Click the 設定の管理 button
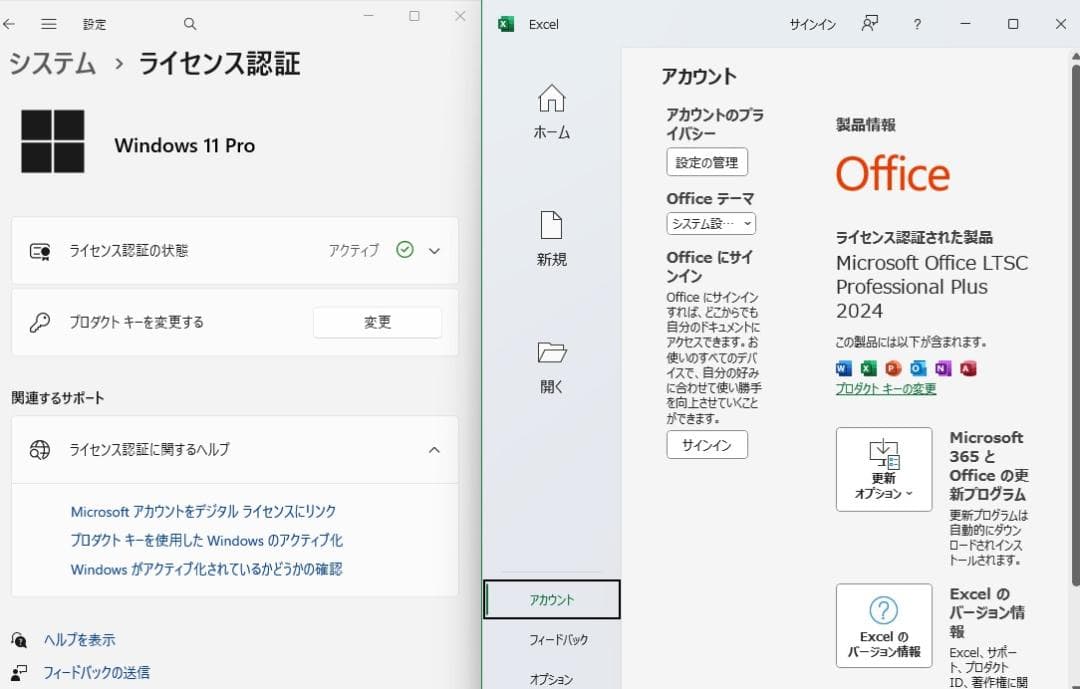Viewport: 1080px width, 689px height. click(x=707, y=162)
